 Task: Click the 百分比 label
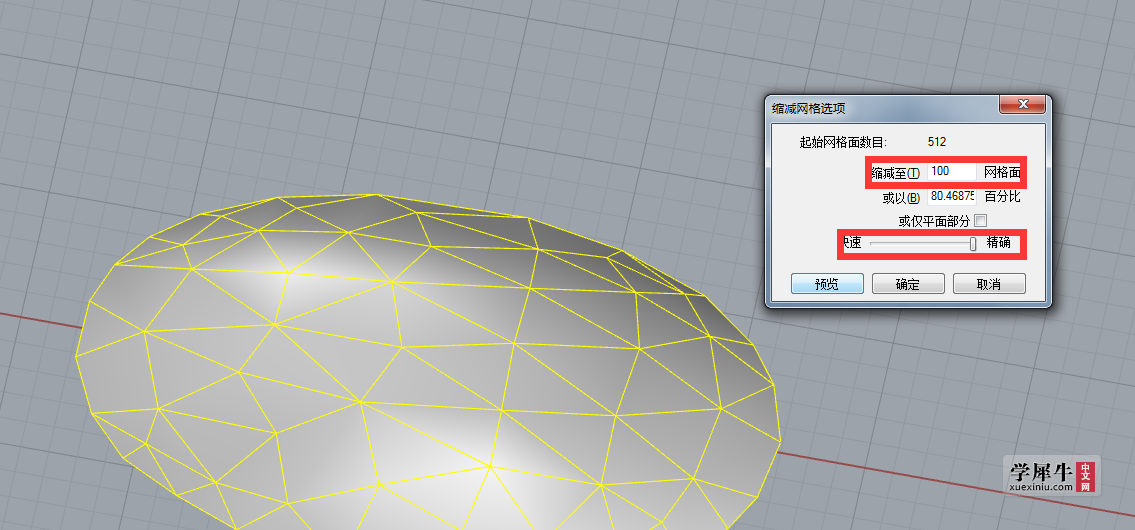(1003, 196)
